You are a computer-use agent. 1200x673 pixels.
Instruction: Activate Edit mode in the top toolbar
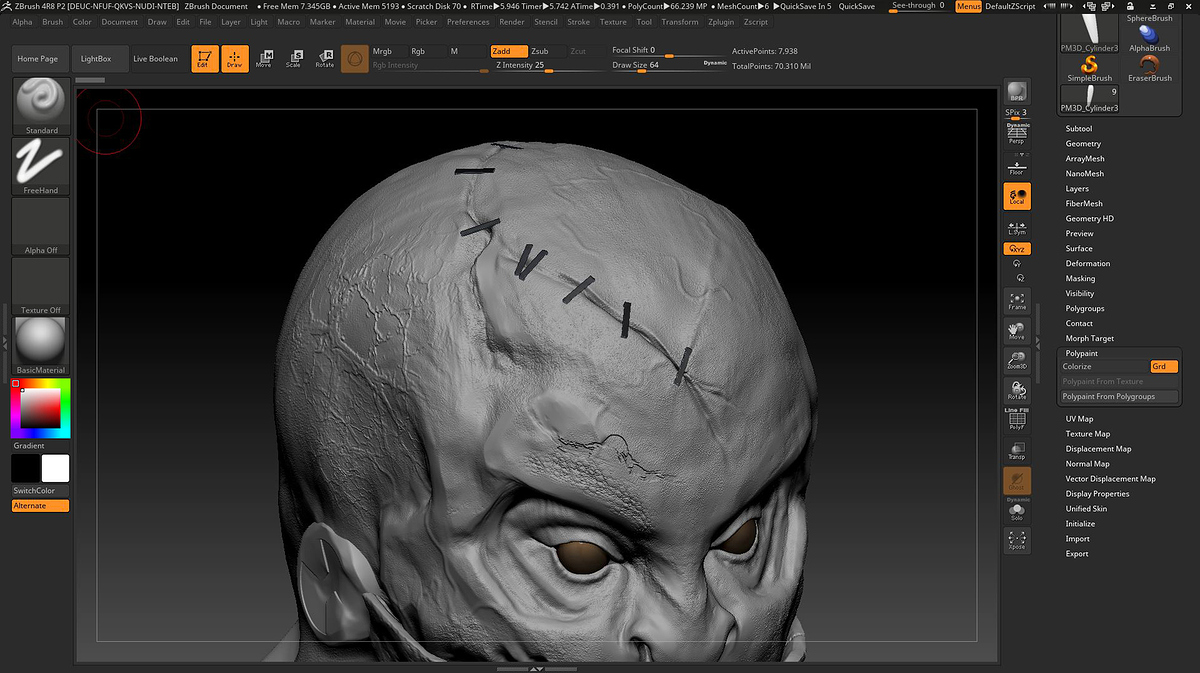point(205,59)
